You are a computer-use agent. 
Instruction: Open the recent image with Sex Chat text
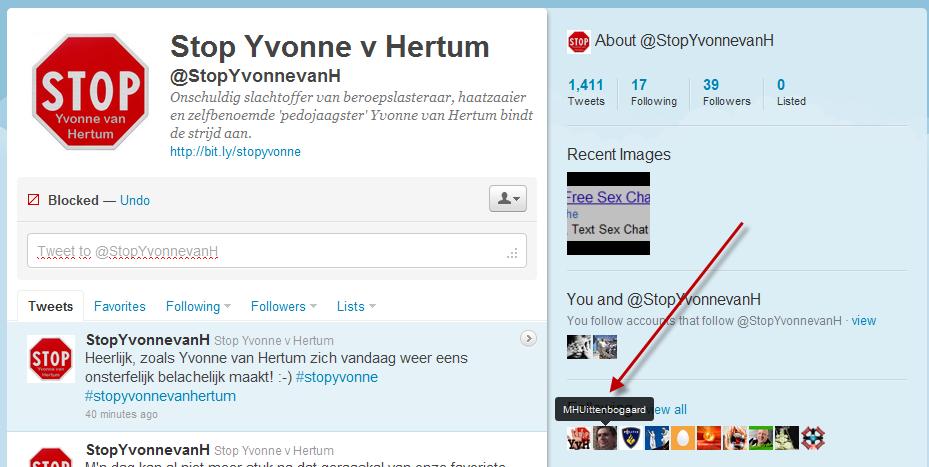coord(608,213)
